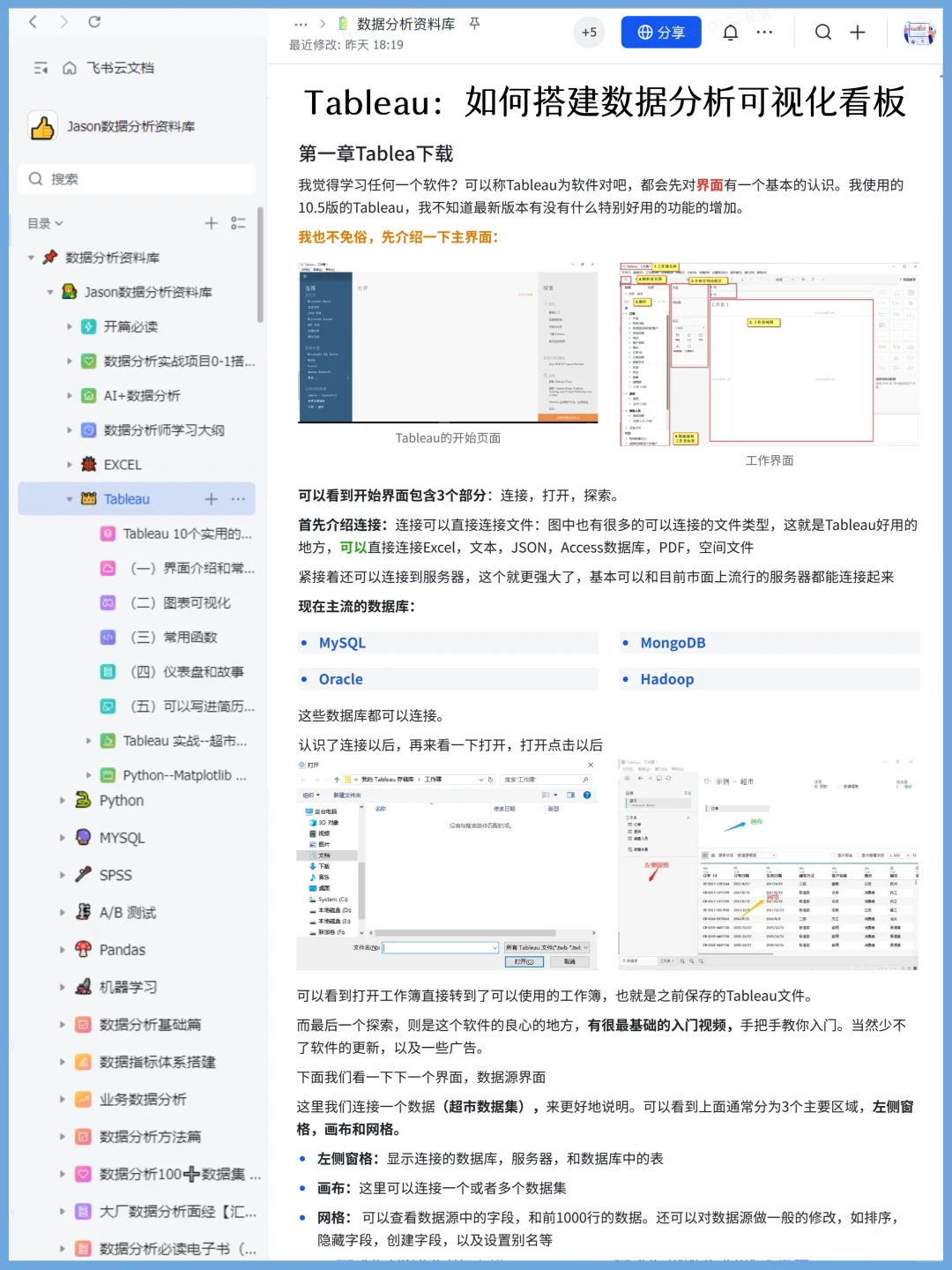This screenshot has height=1270, width=952.
Task: Click the sidebar vertical scrollbar
Action: coord(260,265)
